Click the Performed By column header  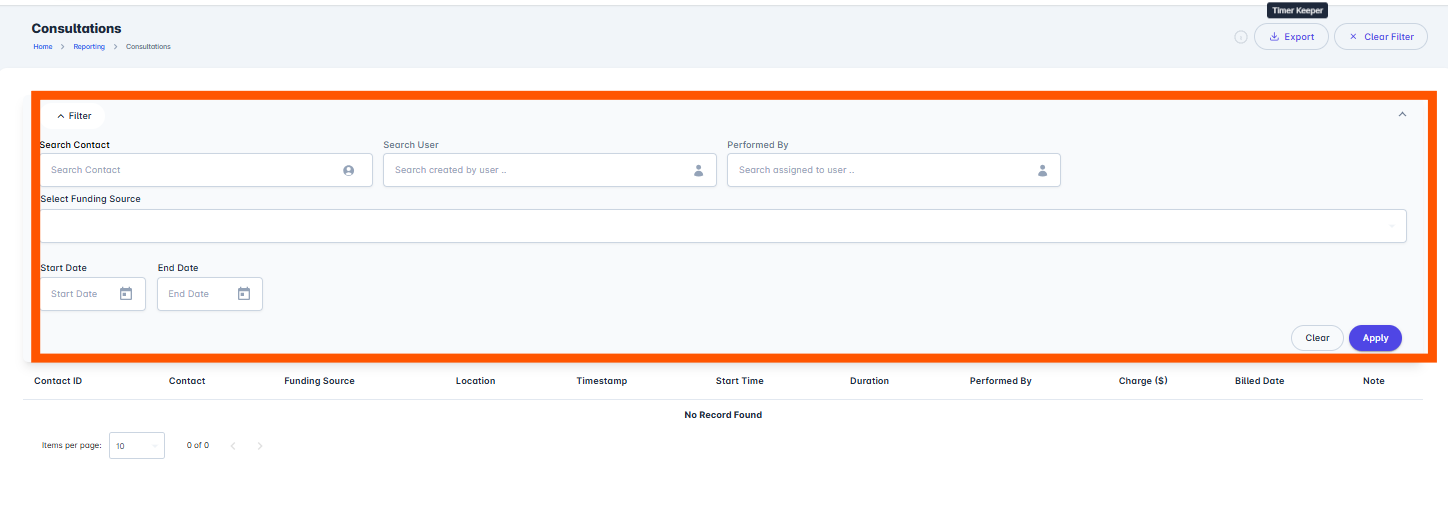tap(1000, 381)
